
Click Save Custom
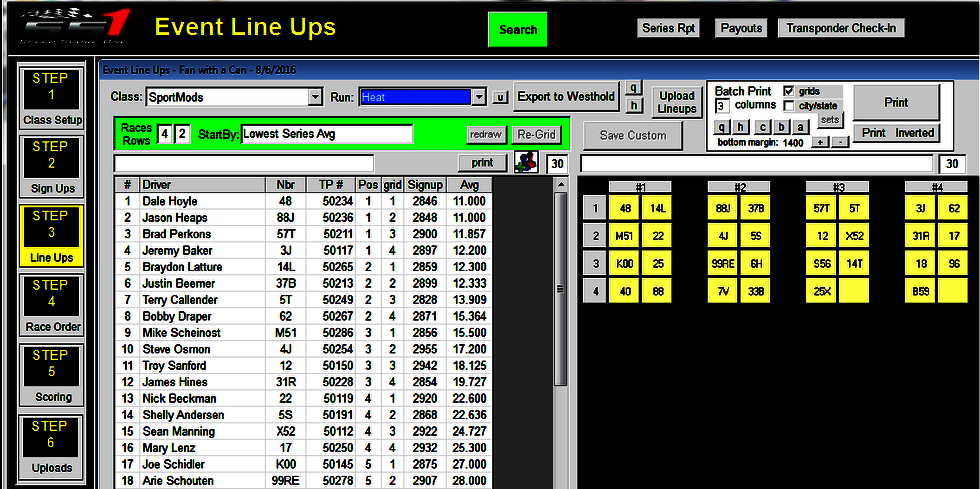(632, 136)
